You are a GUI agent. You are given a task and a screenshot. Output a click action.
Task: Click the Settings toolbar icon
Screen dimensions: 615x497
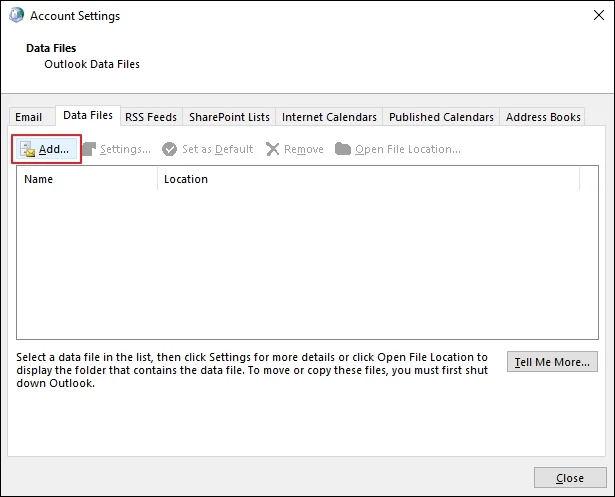(x=90, y=149)
